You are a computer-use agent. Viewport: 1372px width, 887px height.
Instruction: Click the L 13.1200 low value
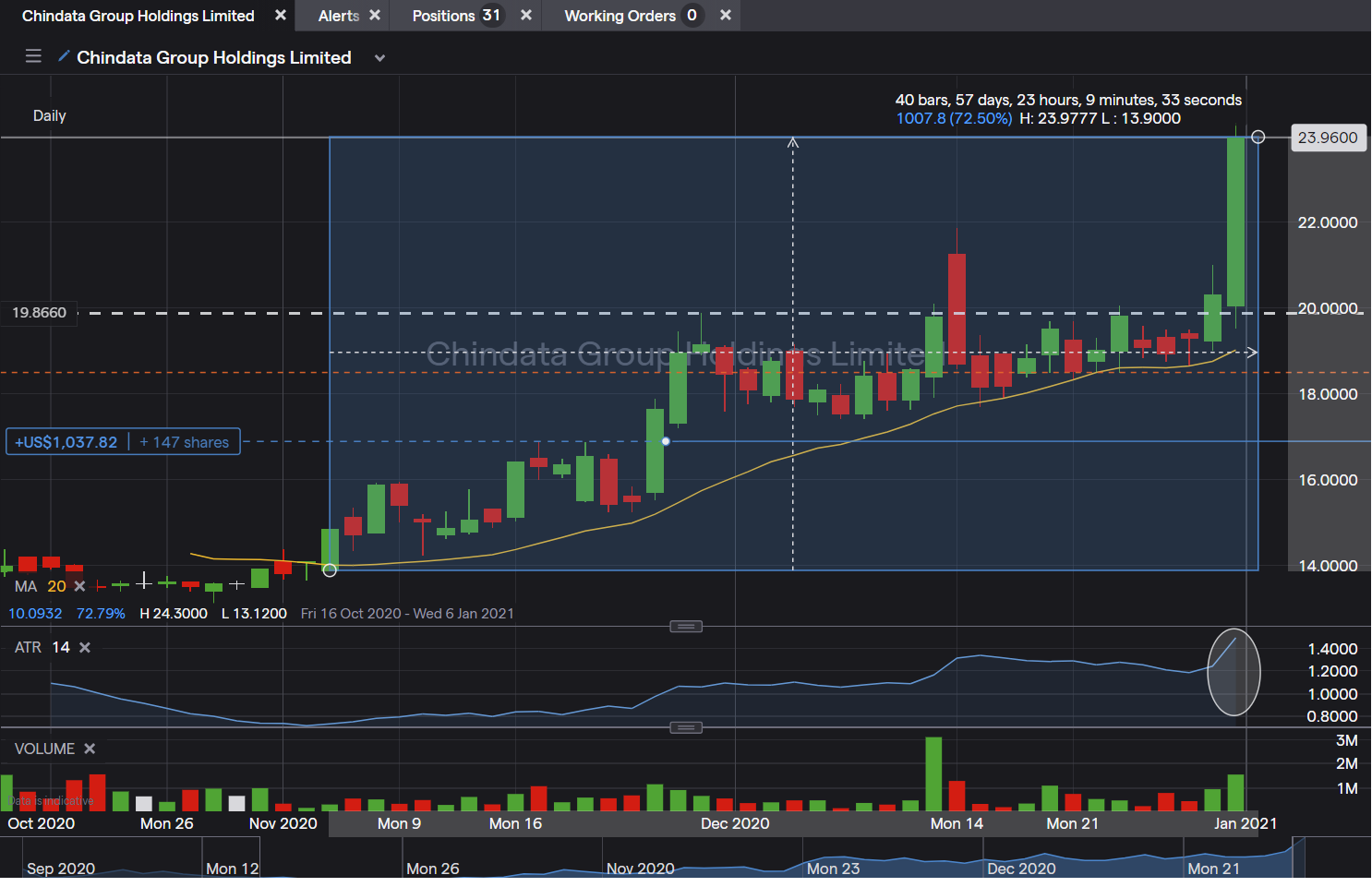tap(254, 614)
